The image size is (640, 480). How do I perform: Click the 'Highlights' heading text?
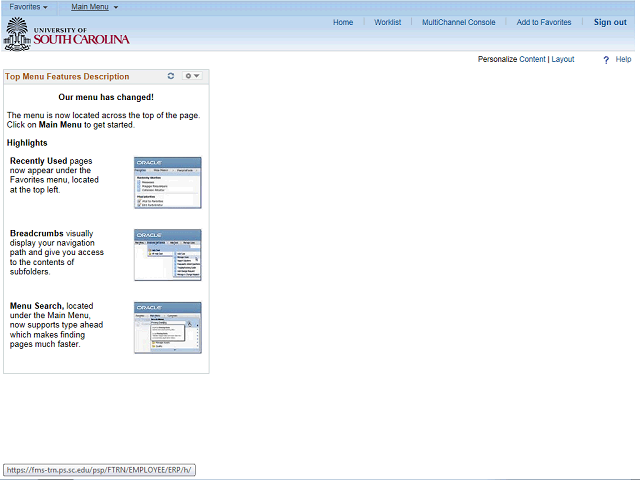[27, 143]
